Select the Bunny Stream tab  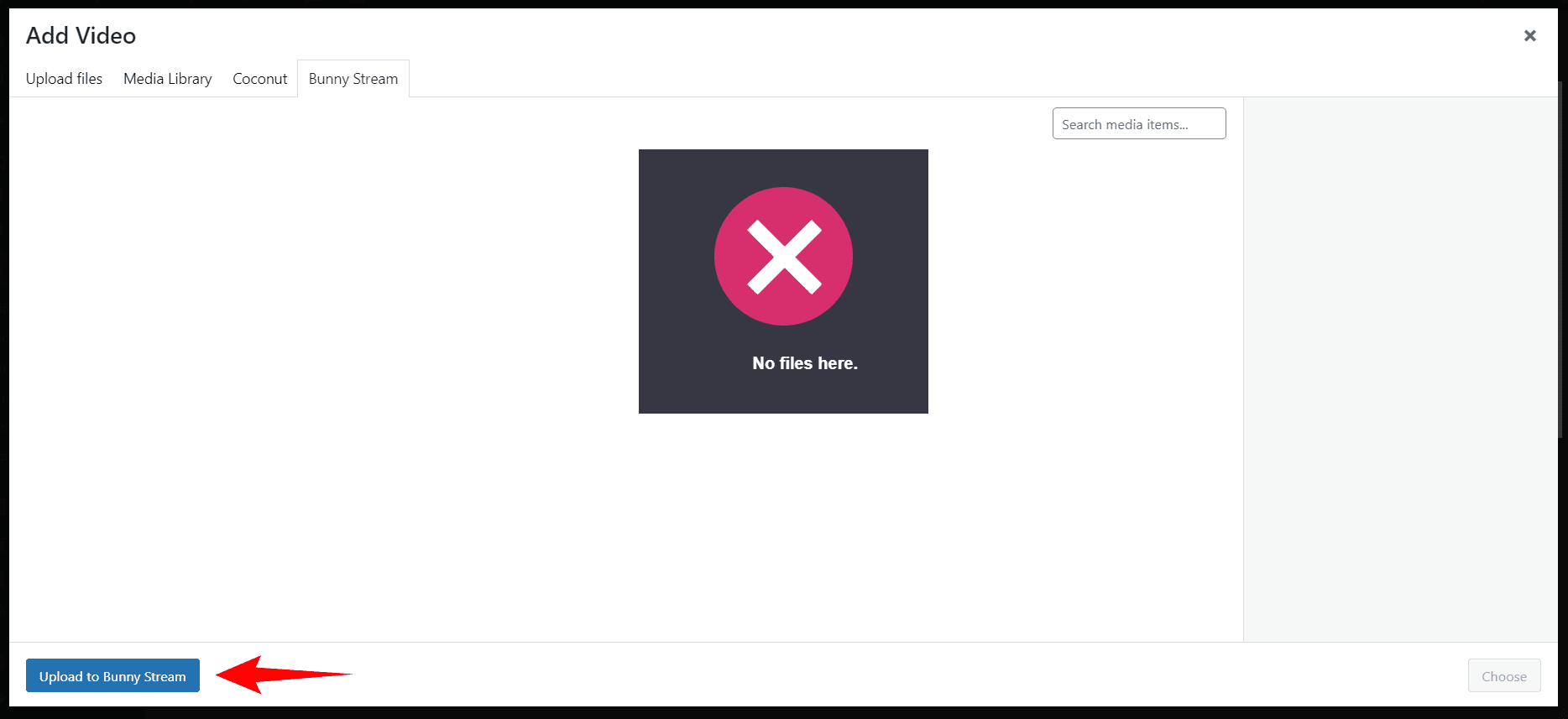pos(353,79)
